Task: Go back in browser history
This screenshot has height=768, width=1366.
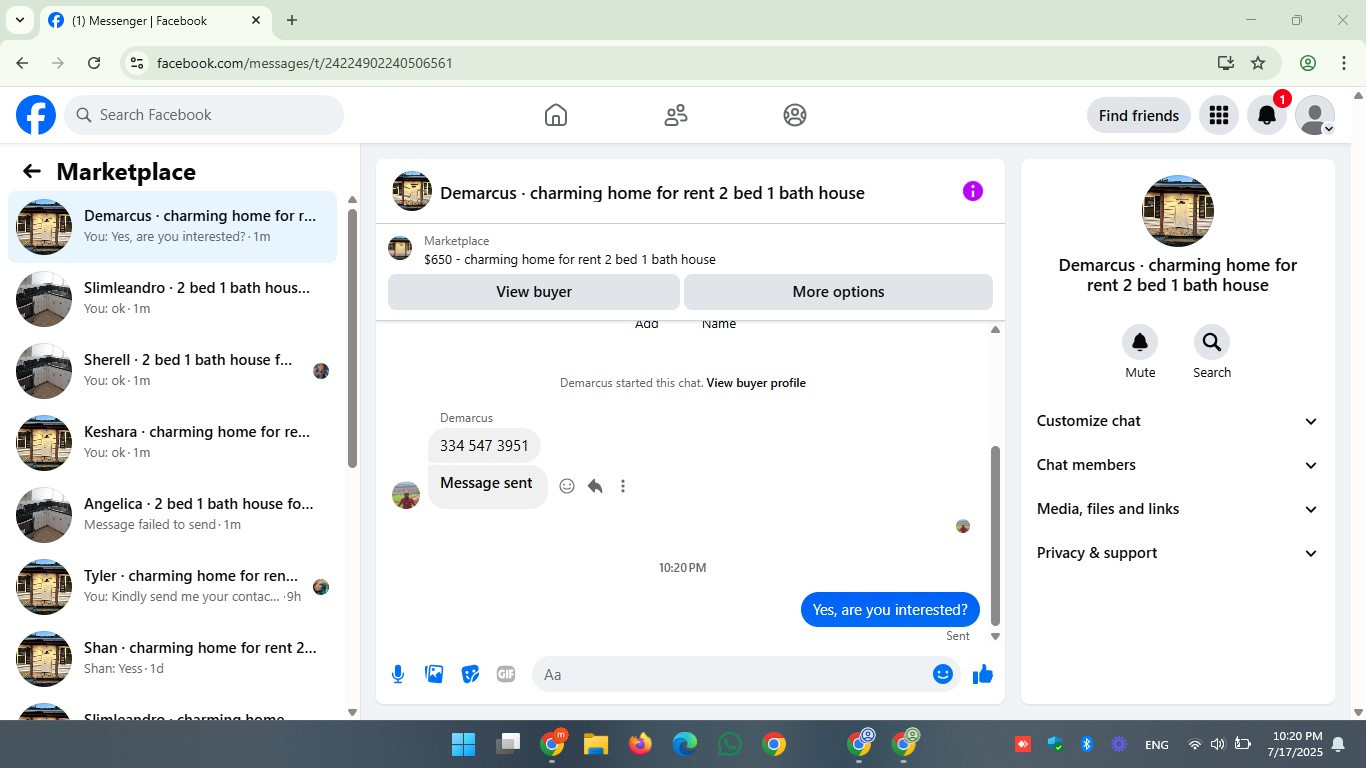Action: [22, 63]
